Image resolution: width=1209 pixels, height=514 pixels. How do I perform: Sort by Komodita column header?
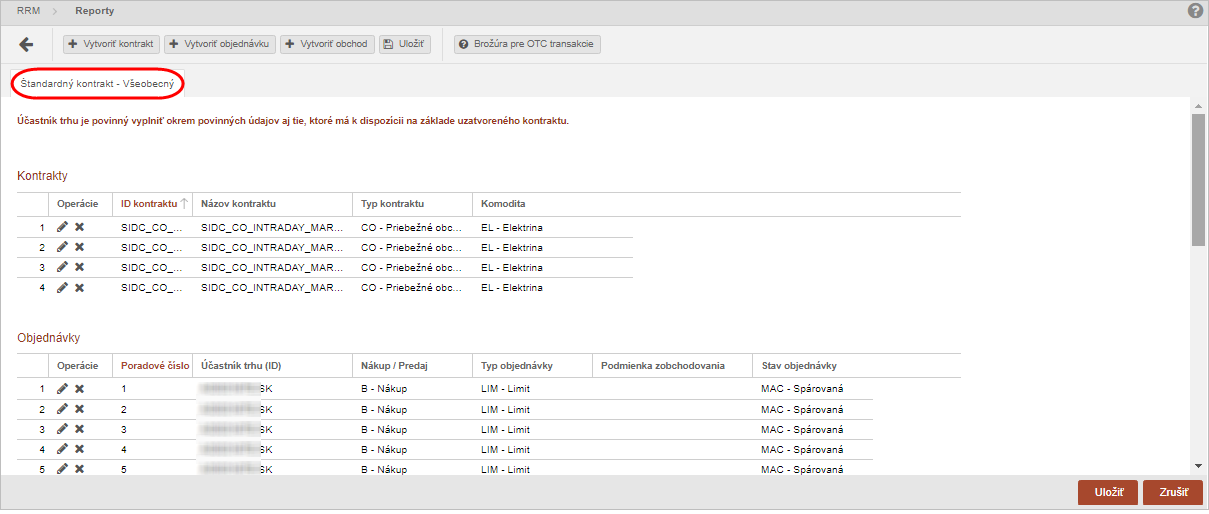point(716,203)
